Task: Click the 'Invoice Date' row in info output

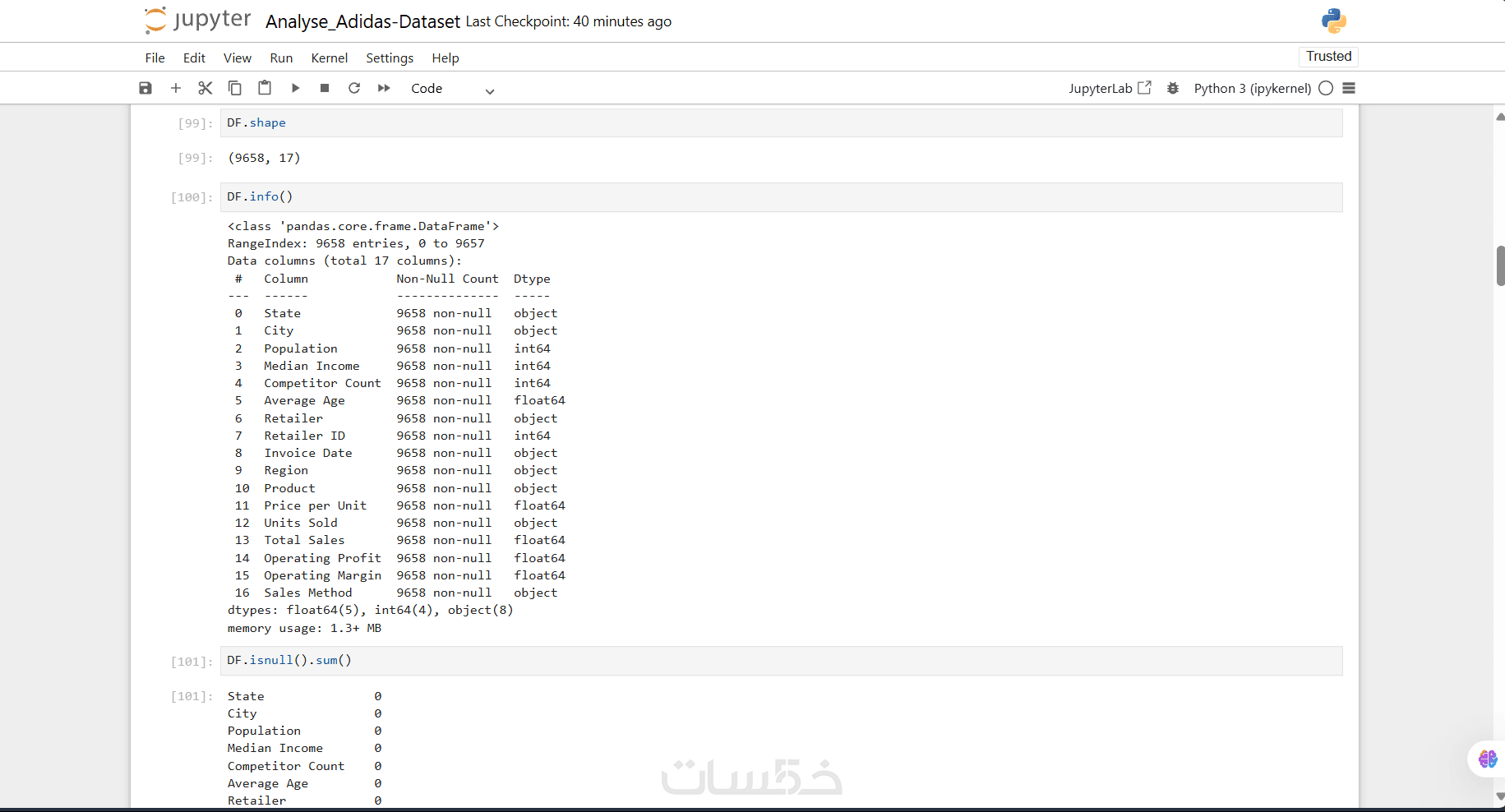Action: point(395,453)
